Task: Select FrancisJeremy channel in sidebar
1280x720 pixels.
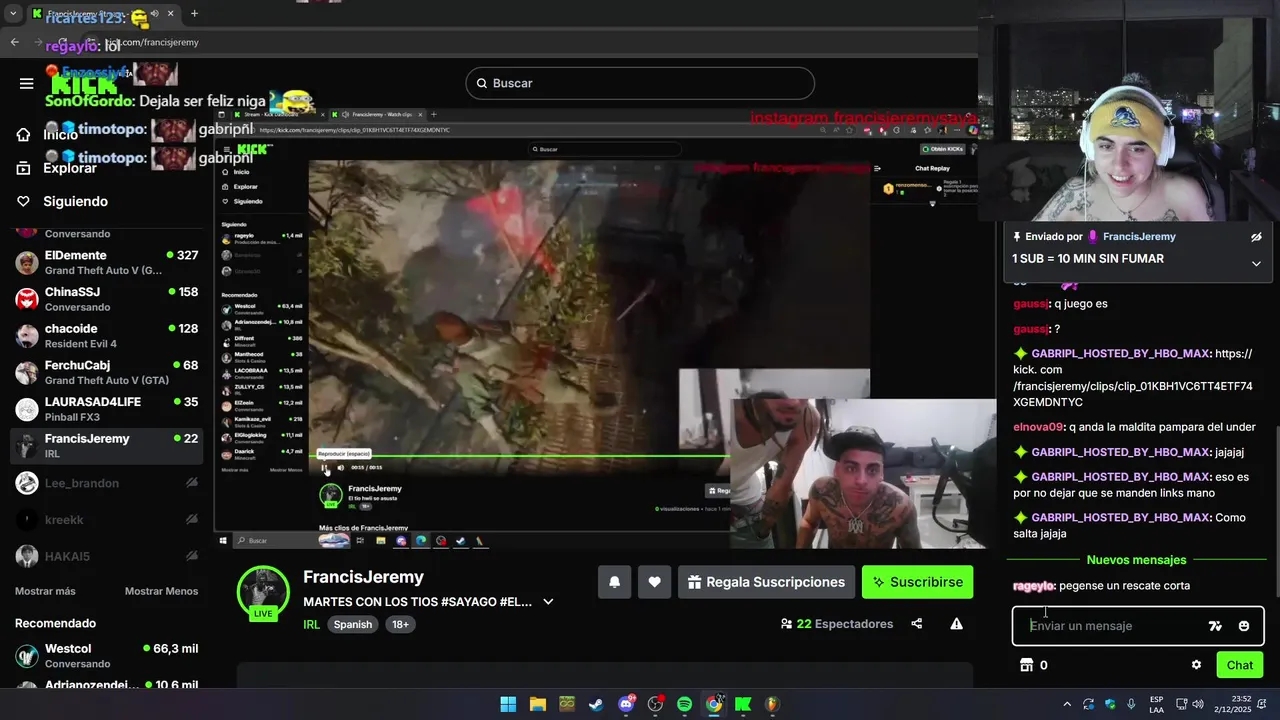Action: (x=106, y=446)
